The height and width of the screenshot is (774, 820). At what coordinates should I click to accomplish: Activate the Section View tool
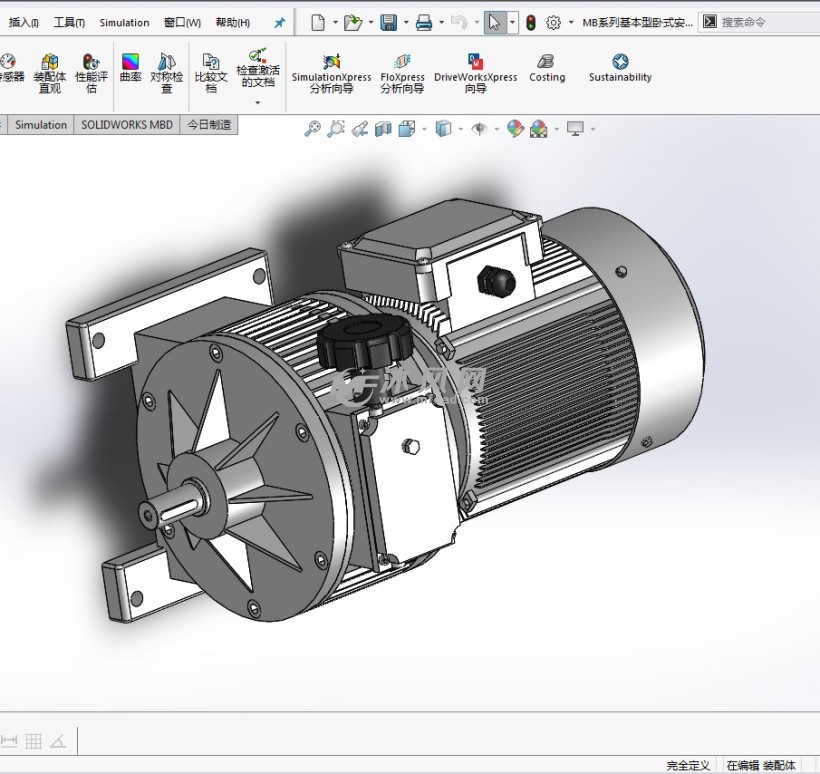[383, 128]
